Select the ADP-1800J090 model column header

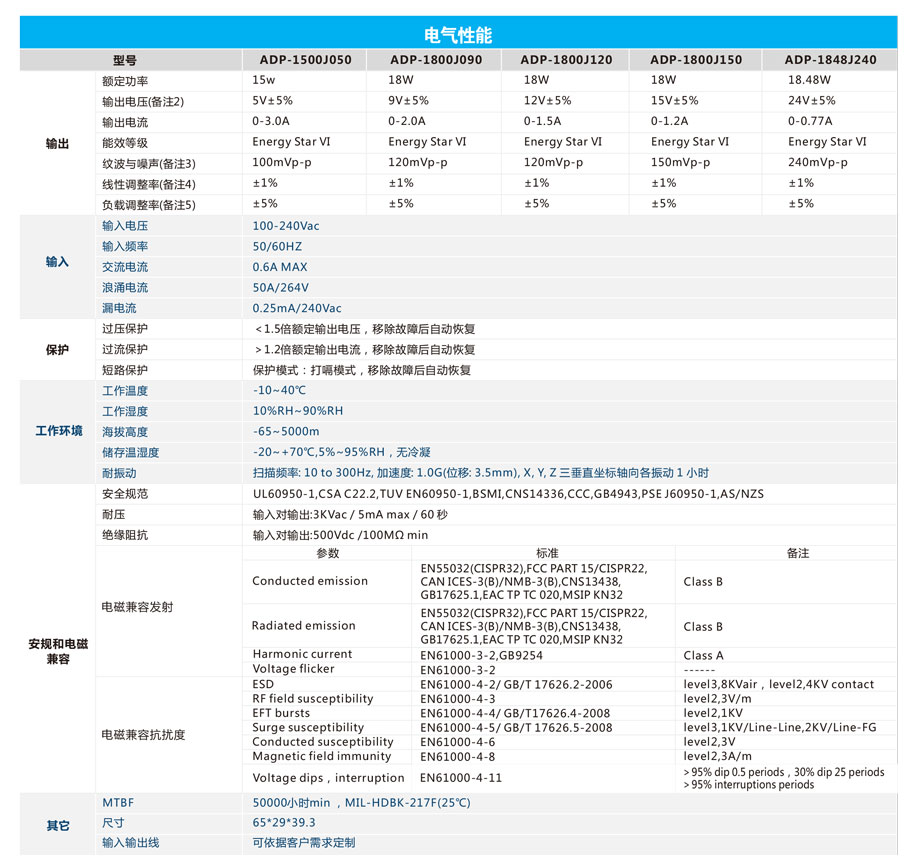click(436, 59)
